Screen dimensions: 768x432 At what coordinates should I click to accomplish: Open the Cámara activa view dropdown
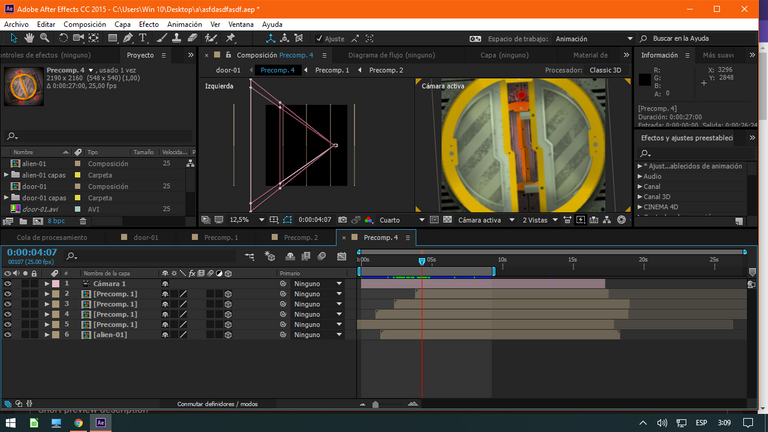click(x=486, y=220)
